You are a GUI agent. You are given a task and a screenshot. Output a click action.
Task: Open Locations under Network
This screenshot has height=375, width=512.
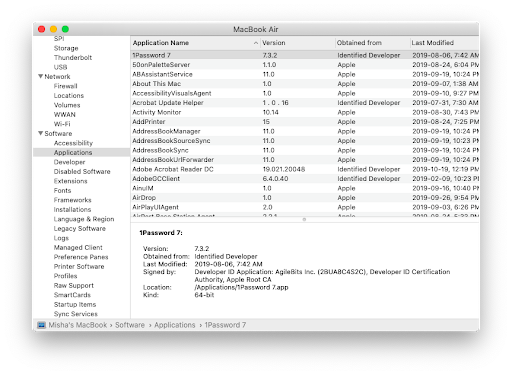69,96
